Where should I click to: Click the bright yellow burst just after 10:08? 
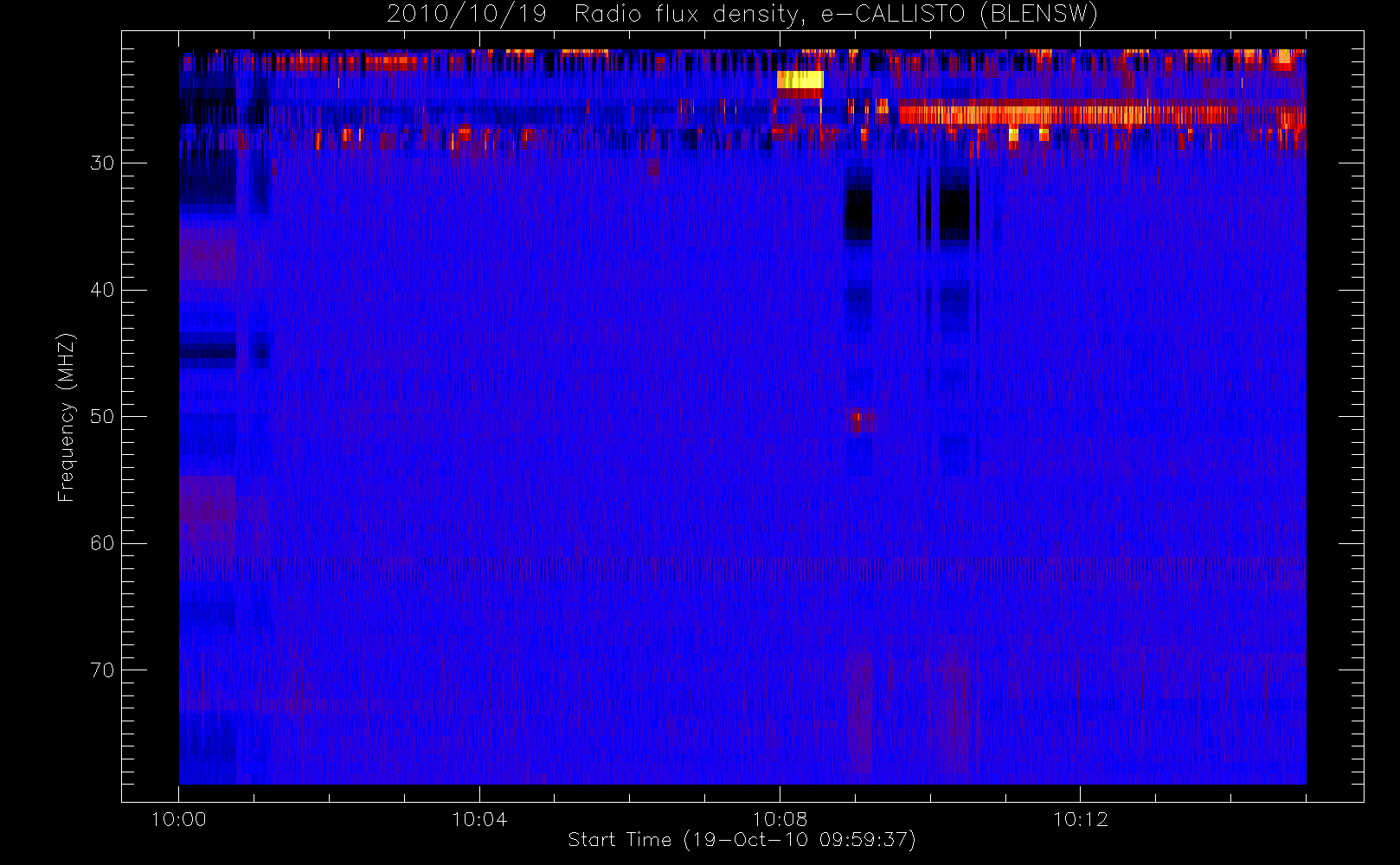click(x=800, y=80)
